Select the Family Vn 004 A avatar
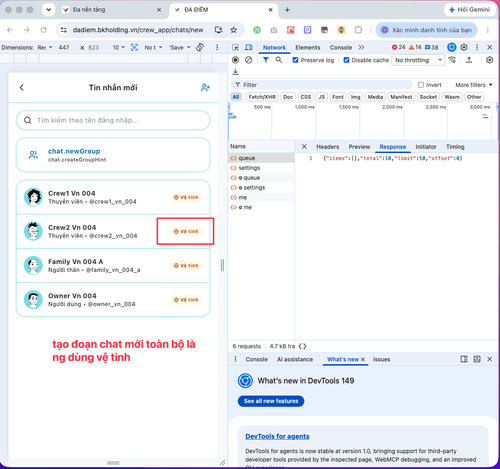This screenshot has width=500, height=469. pos(33,265)
